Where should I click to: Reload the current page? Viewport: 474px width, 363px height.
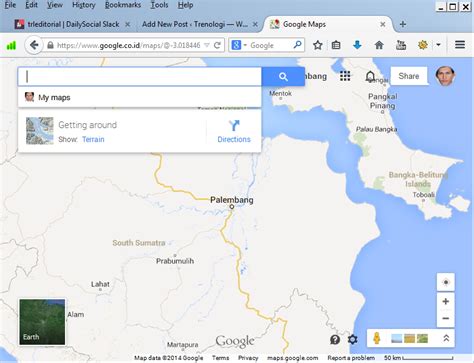pyautogui.click(x=217, y=45)
